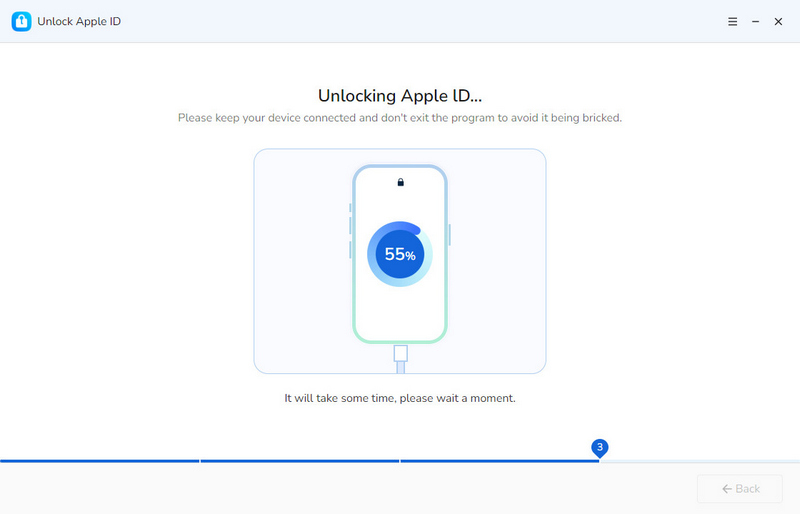Viewport: 800px width, 514px height.
Task: Click the 55% circular progress indicator
Action: pyautogui.click(x=400, y=254)
